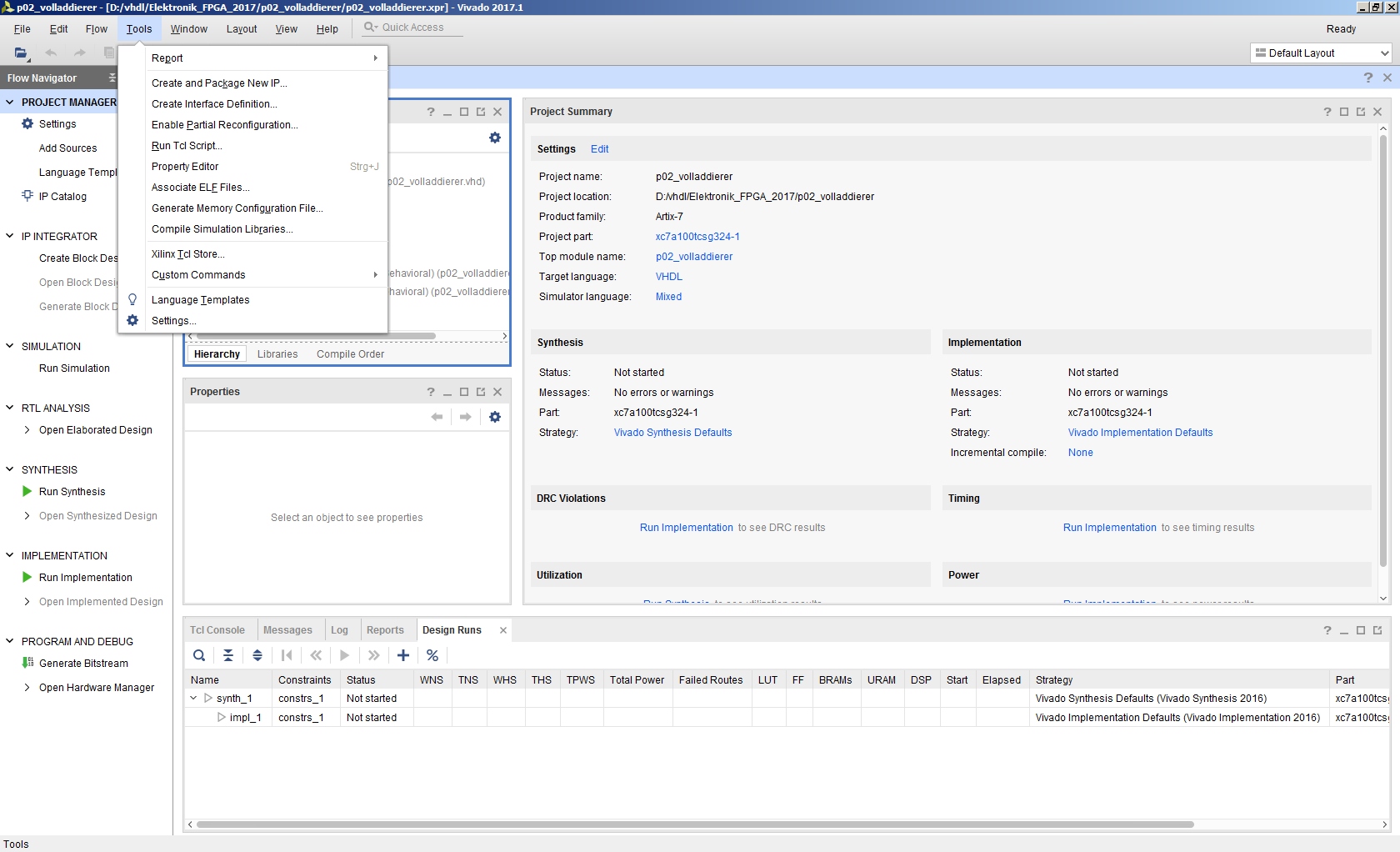Click the Generate Bitstream icon
Image resolution: width=1400 pixels, height=852 pixels.
(27, 663)
